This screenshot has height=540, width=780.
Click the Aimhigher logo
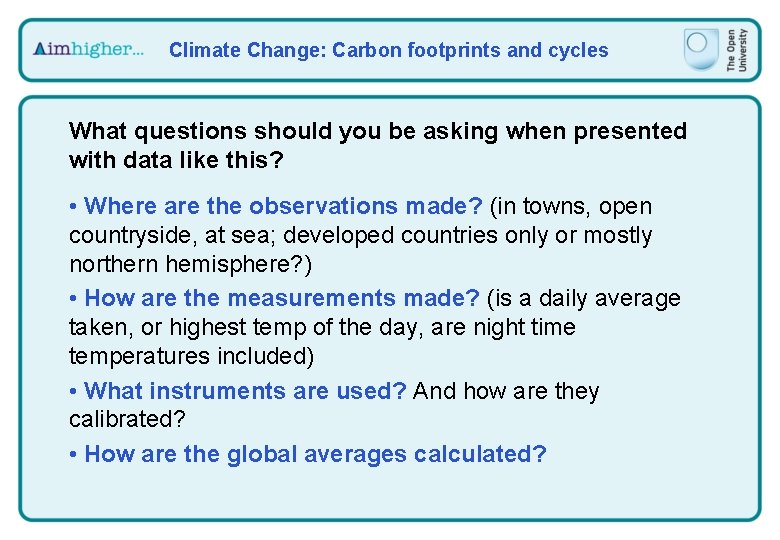[89, 49]
